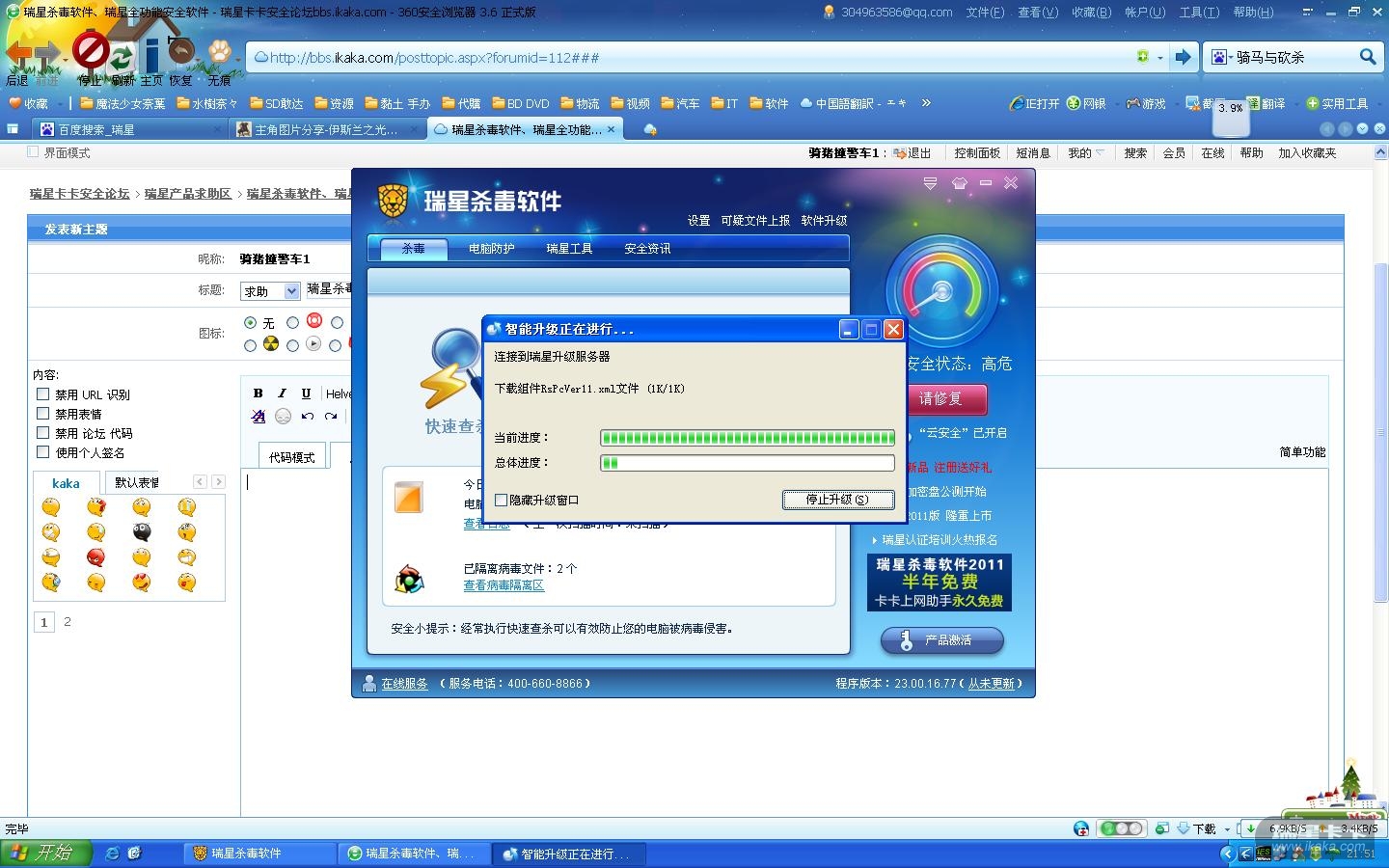The image size is (1389, 868).
Task: Click the search magnifier in the browser search box
Action: [x=1368, y=57]
